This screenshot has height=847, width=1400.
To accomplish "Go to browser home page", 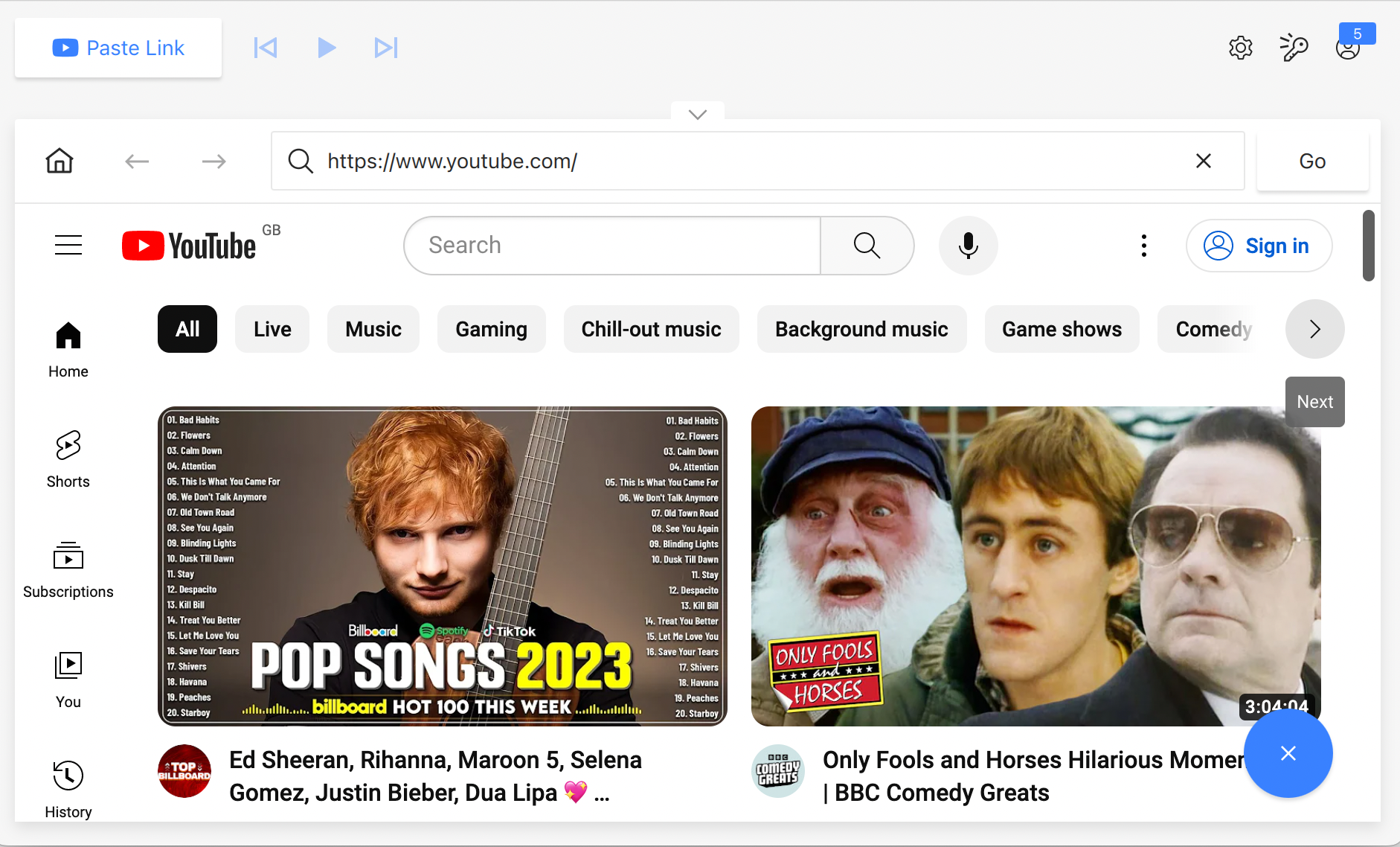I will point(60,161).
